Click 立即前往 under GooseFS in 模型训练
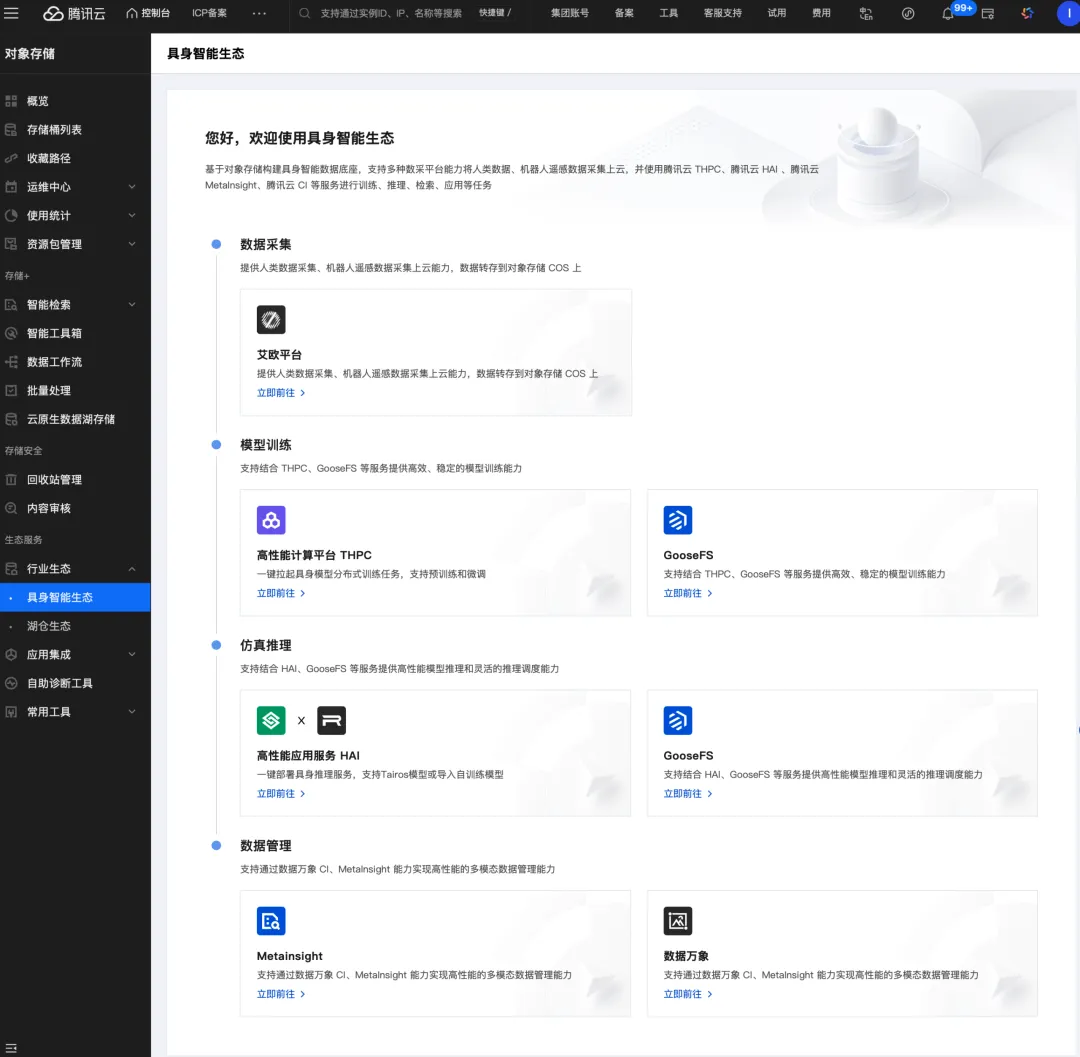1080x1057 pixels. (688, 593)
